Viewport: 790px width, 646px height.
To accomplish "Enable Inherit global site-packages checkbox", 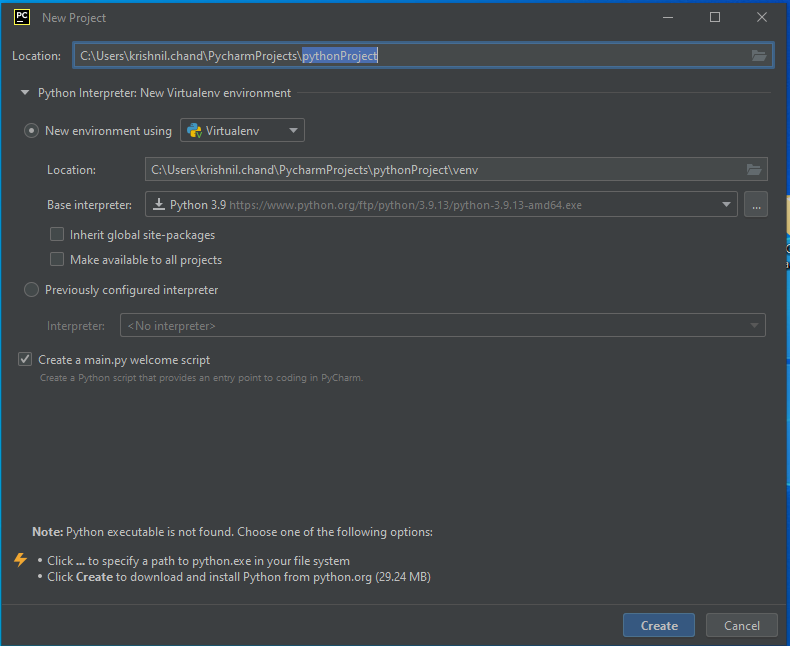I will pyautogui.click(x=57, y=234).
